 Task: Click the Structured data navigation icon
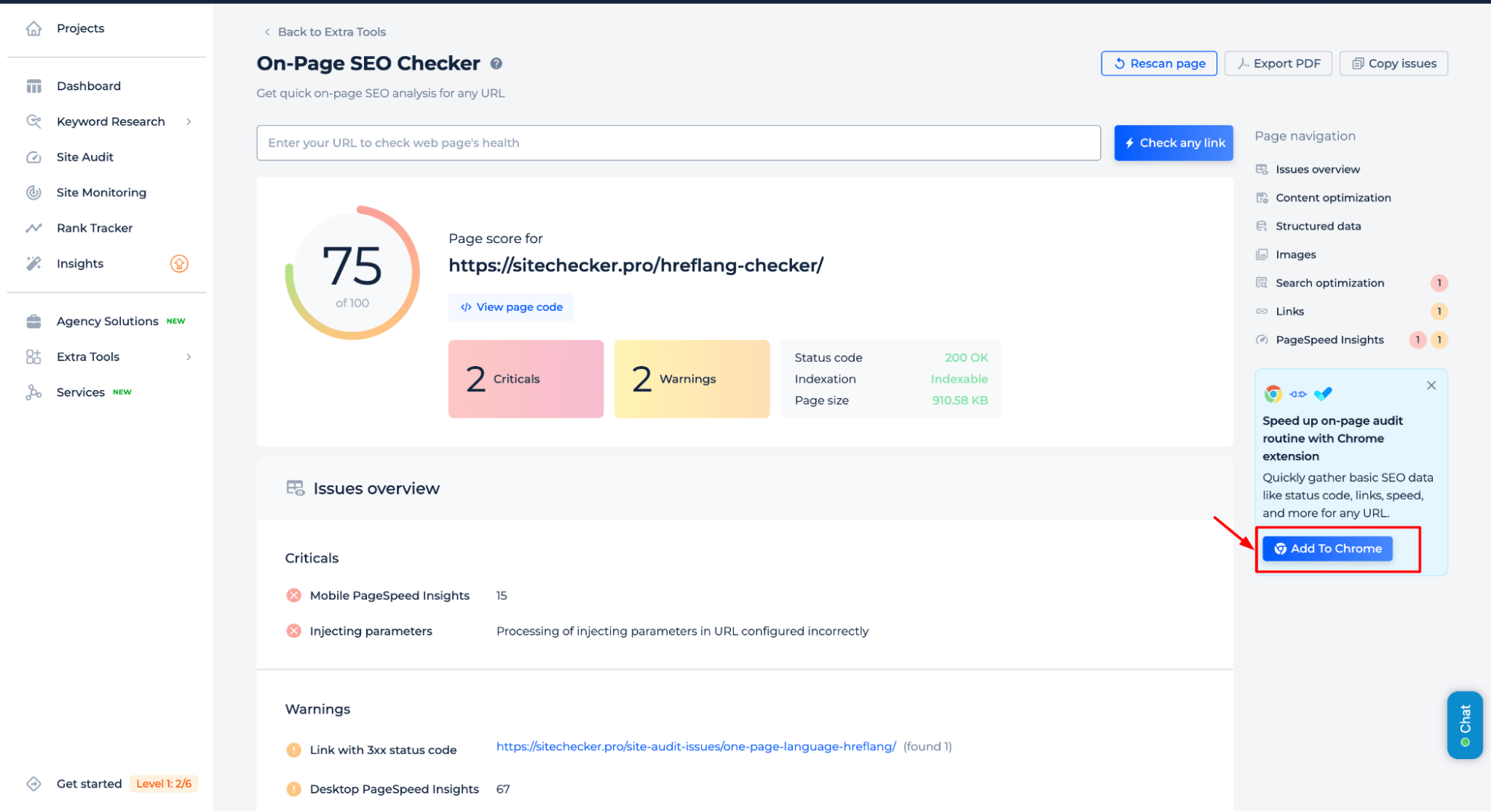click(1261, 227)
